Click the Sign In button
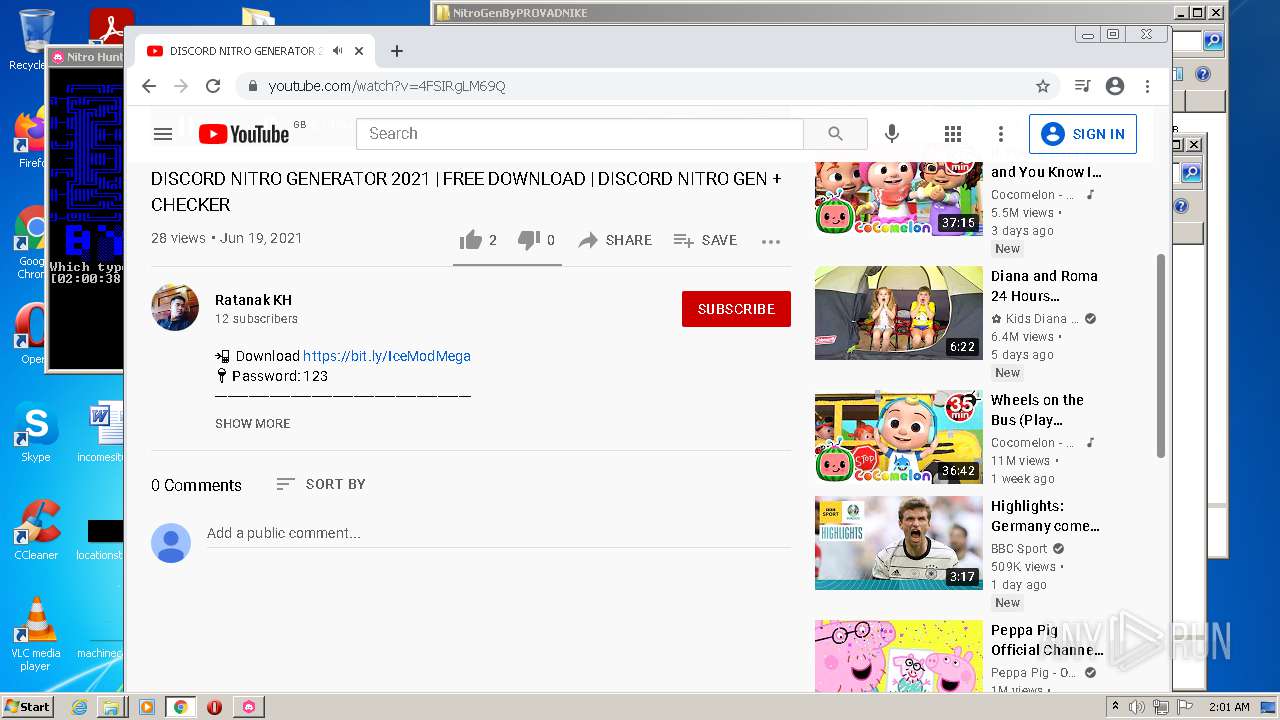 1083,134
